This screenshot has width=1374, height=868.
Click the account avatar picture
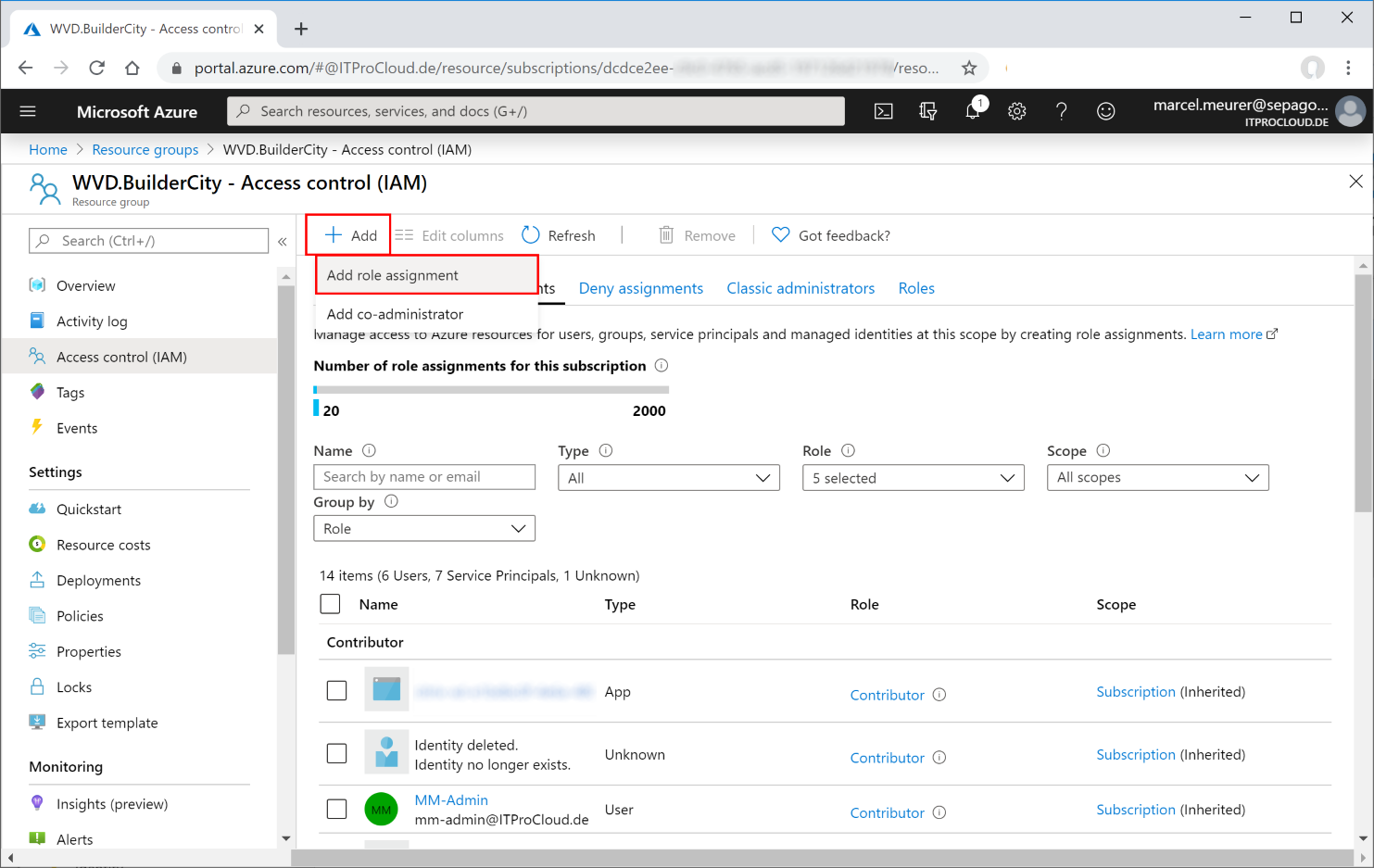click(1351, 111)
